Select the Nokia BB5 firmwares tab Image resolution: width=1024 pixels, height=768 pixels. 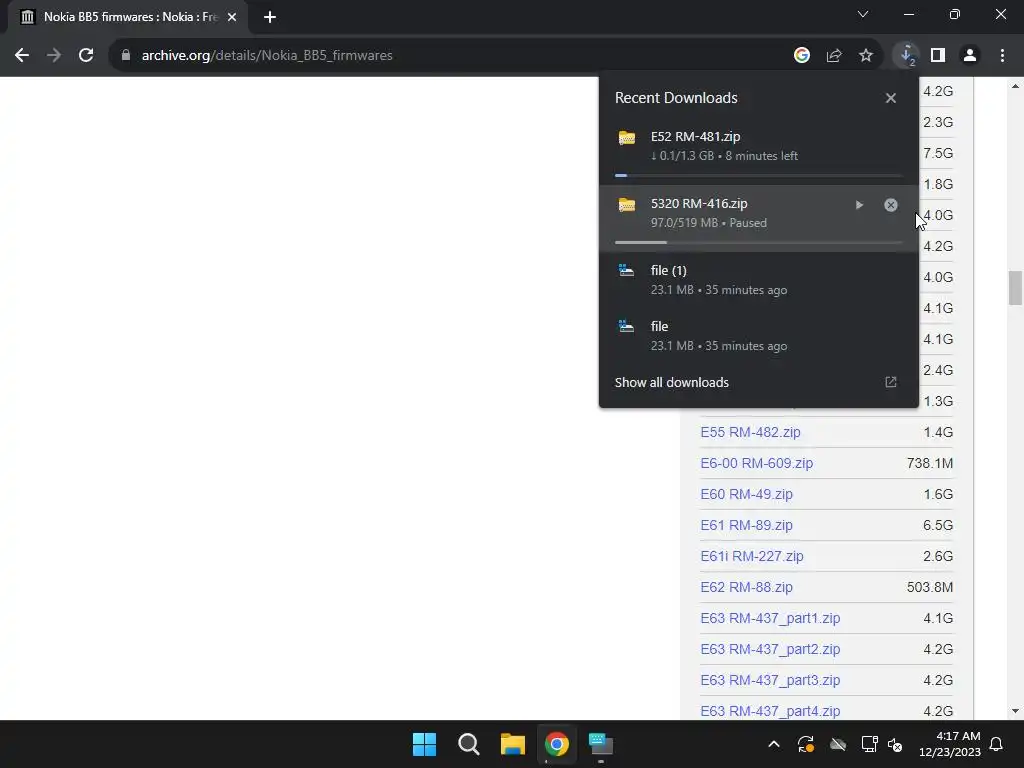[x=129, y=17]
